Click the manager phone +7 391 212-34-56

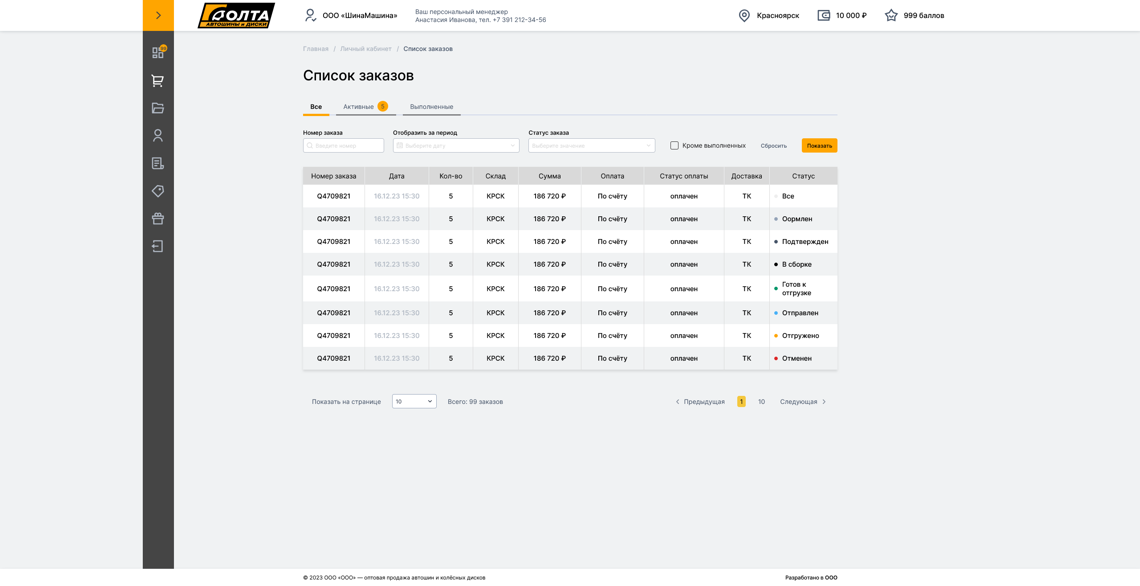pyautogui.click(x=519, y=20)
